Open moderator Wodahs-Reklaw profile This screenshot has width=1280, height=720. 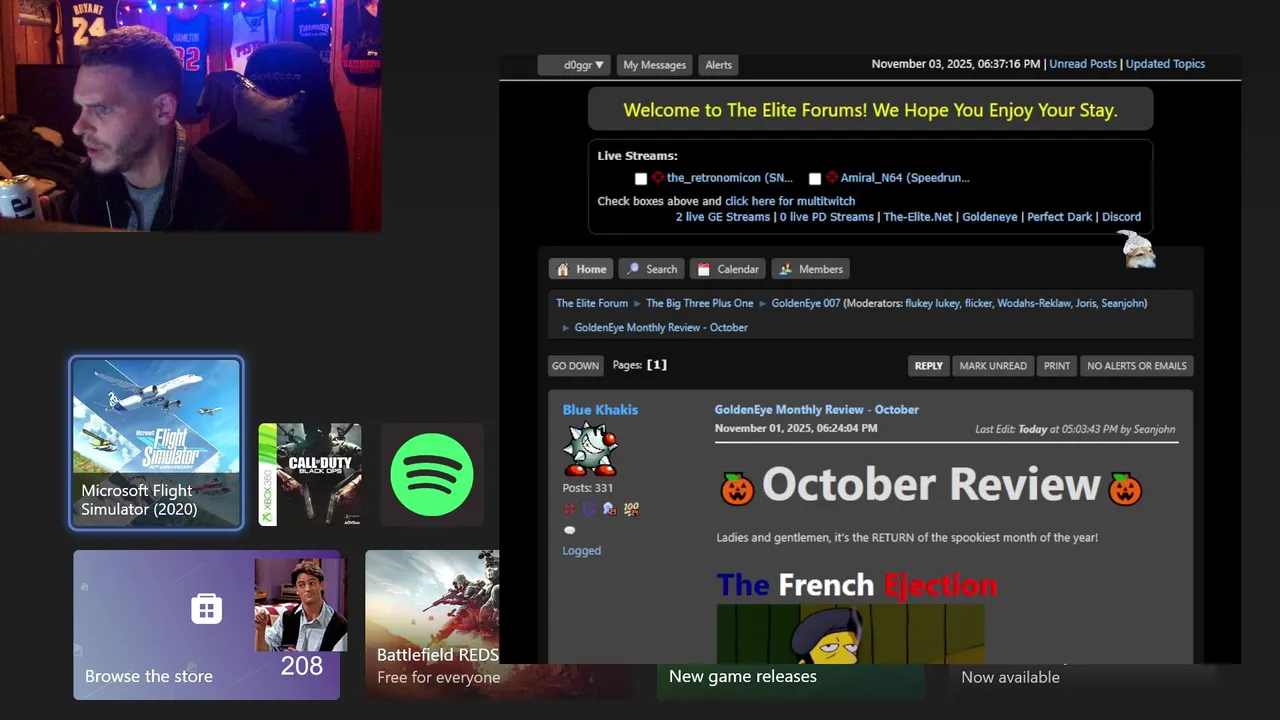pyautogui.click(x=1034, y=303)
